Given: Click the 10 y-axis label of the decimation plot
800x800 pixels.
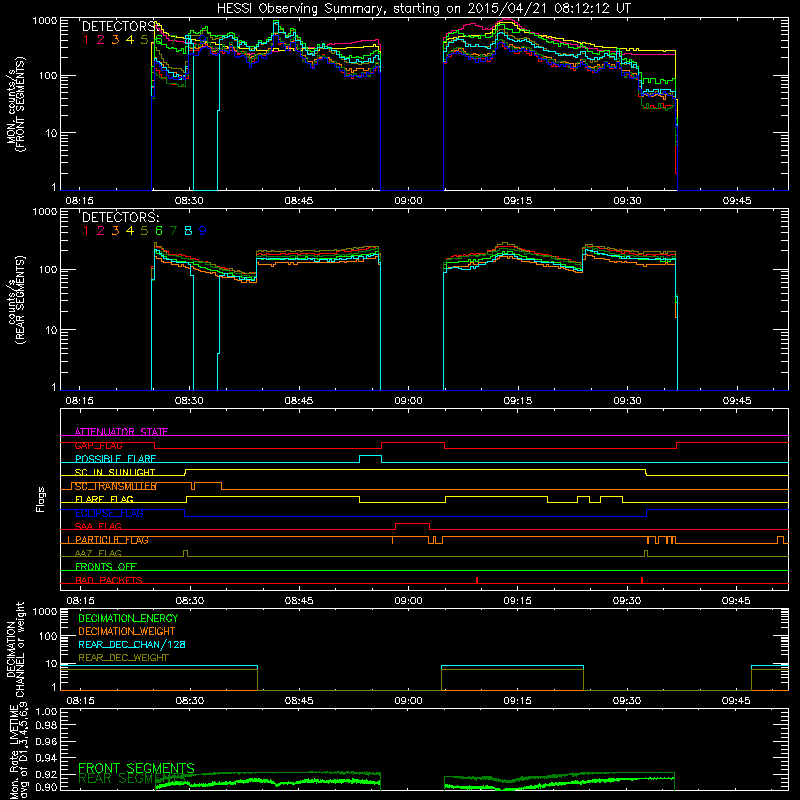Looking at the screenshot, I should point(52,664).
